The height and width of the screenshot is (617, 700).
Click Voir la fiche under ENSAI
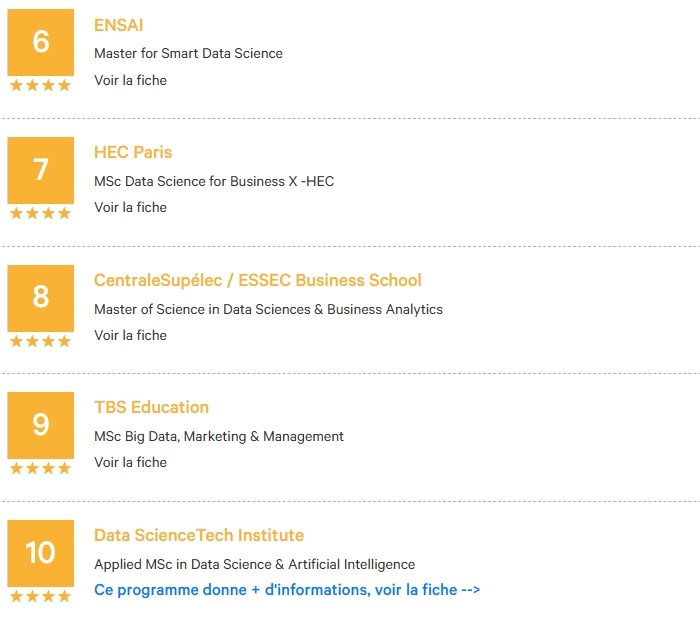130,80
